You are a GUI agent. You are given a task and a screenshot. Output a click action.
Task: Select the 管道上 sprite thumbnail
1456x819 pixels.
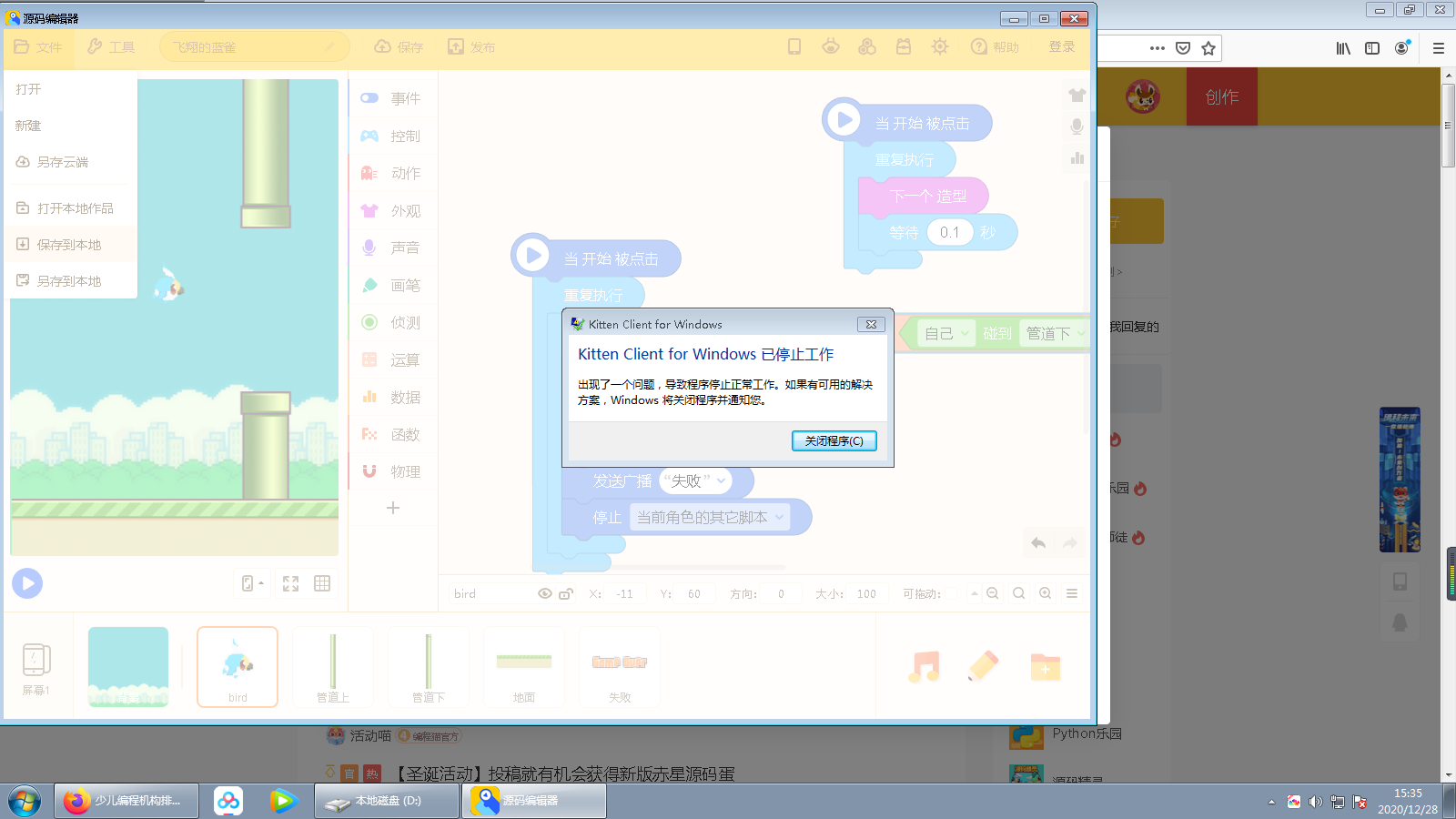pos(333,667)
